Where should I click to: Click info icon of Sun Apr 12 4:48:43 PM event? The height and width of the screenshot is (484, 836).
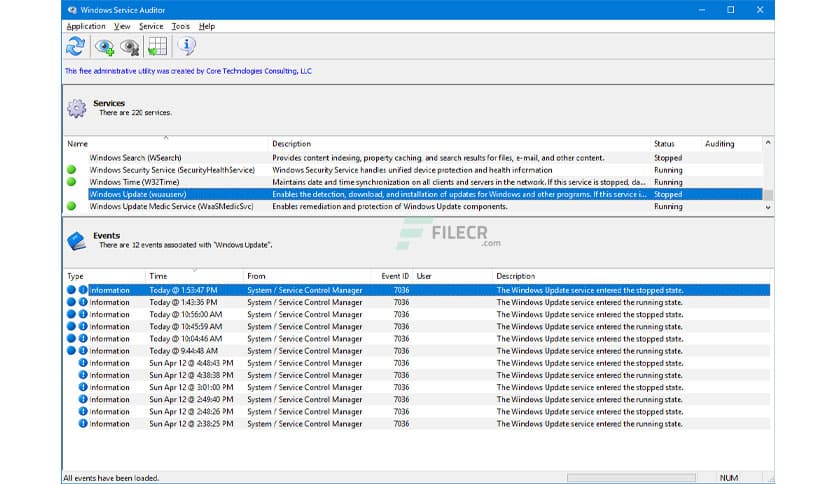pos(83,363)
